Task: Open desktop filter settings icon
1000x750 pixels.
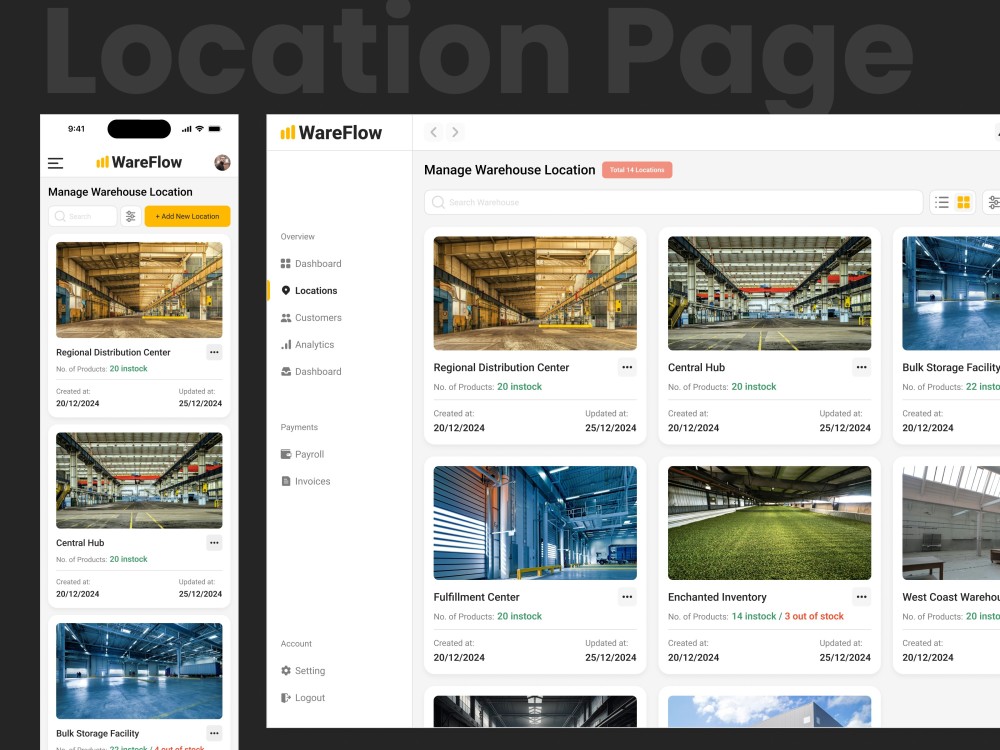Action: pos(994,202)
